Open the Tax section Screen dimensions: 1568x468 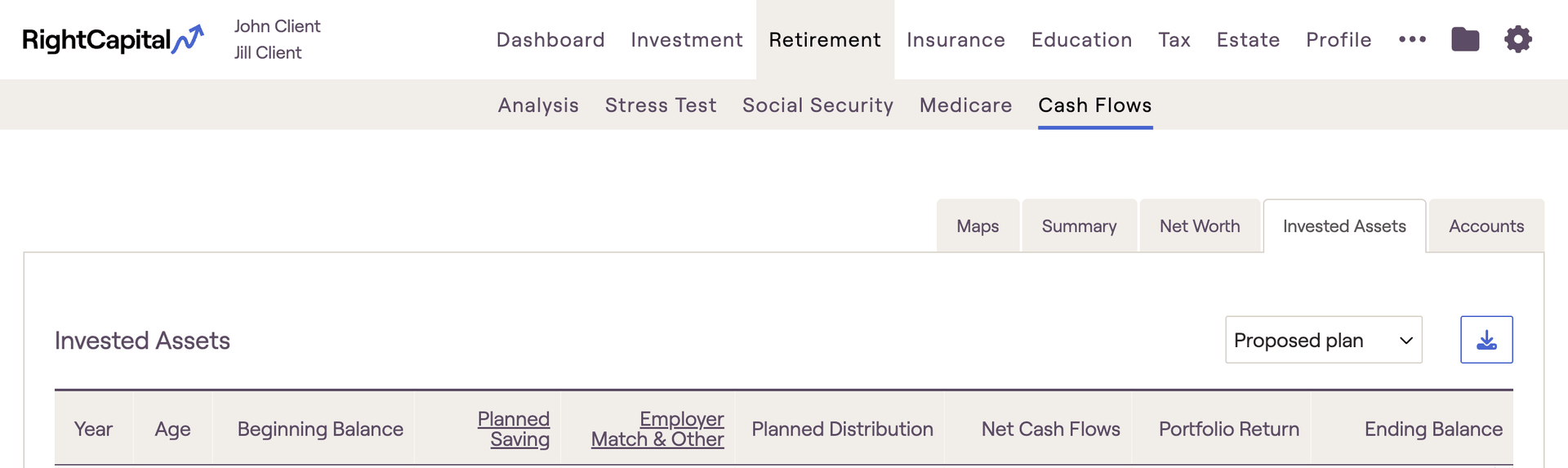1174,40
